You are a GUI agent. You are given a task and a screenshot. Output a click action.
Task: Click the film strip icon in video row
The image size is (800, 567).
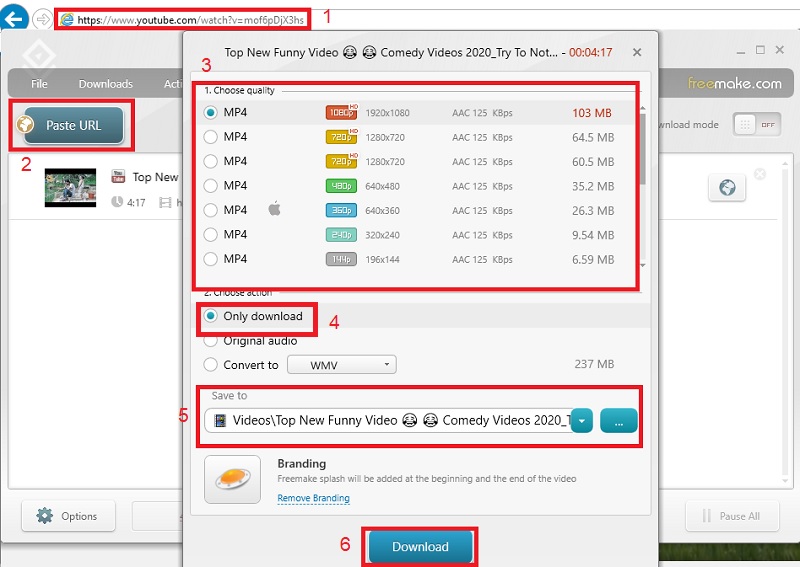165,203
